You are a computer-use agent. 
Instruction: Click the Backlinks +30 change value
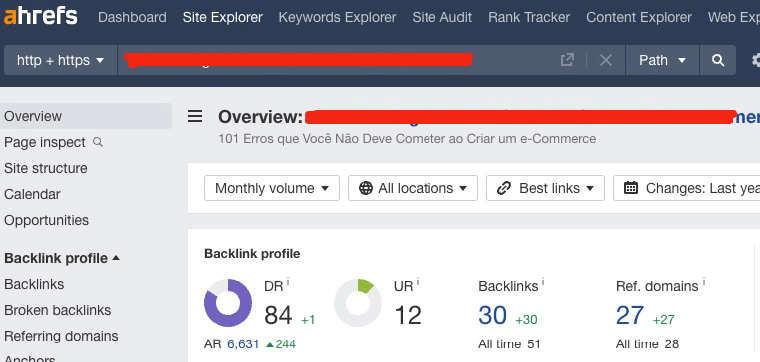pyautogui.click(x=526, y=320)
